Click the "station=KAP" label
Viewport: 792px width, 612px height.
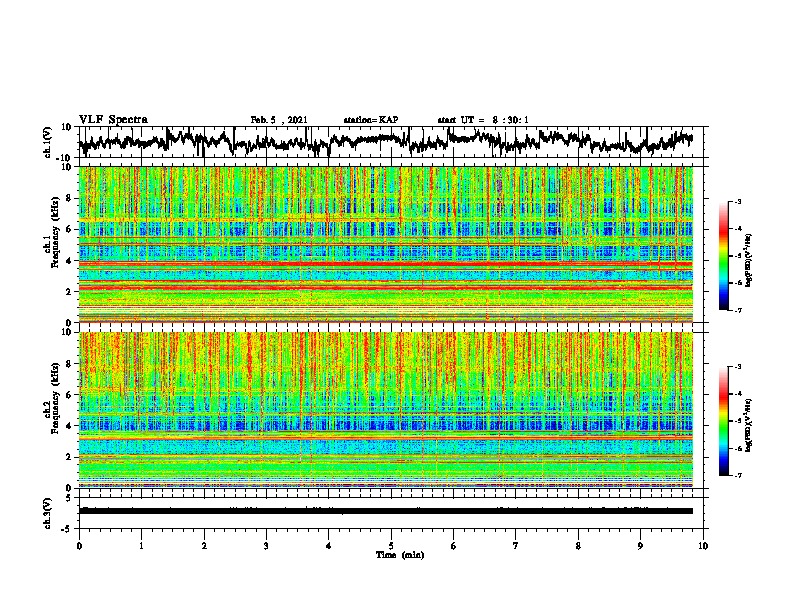coord(371,120)
